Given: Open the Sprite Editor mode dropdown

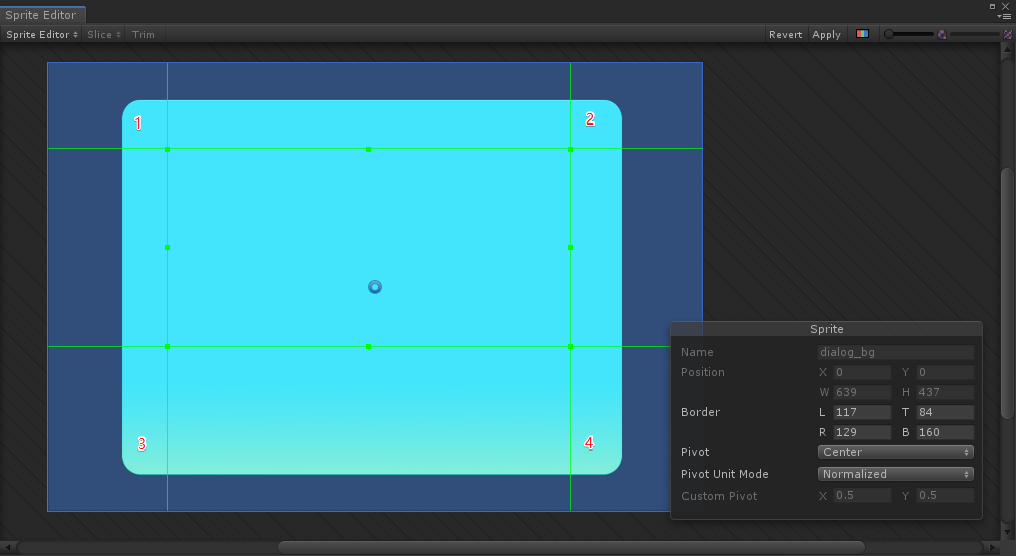Looking at the screenshot, I should [41, 34].
